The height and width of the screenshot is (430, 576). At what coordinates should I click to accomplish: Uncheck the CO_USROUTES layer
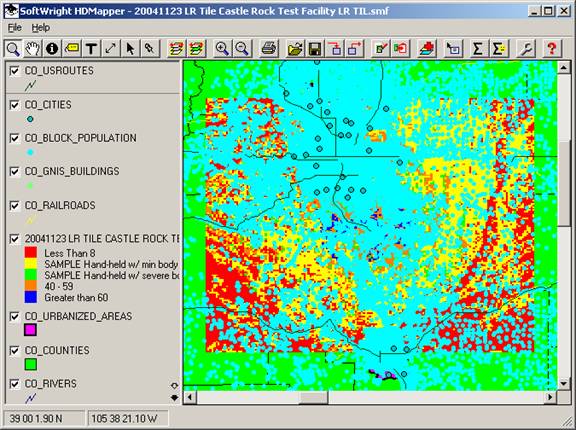pyautogui.click(x=14, y=71)
